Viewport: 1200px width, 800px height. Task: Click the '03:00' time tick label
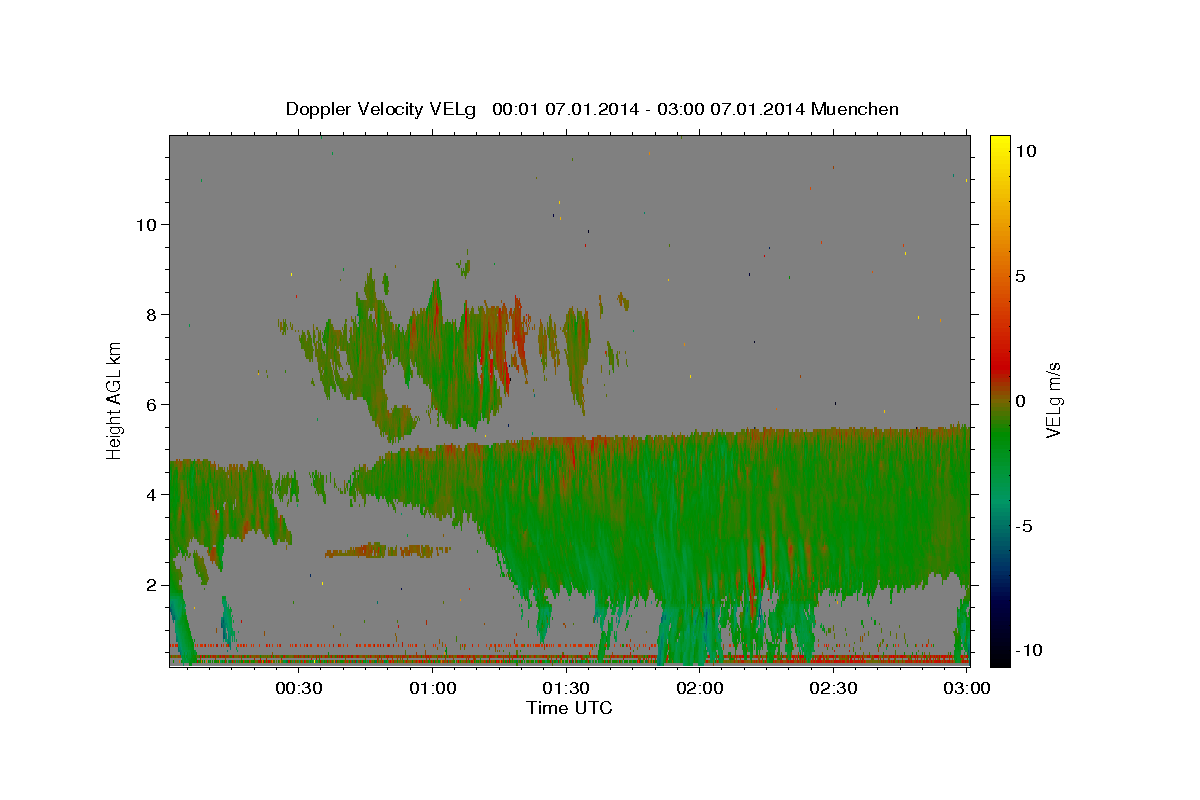pos(967,688)
